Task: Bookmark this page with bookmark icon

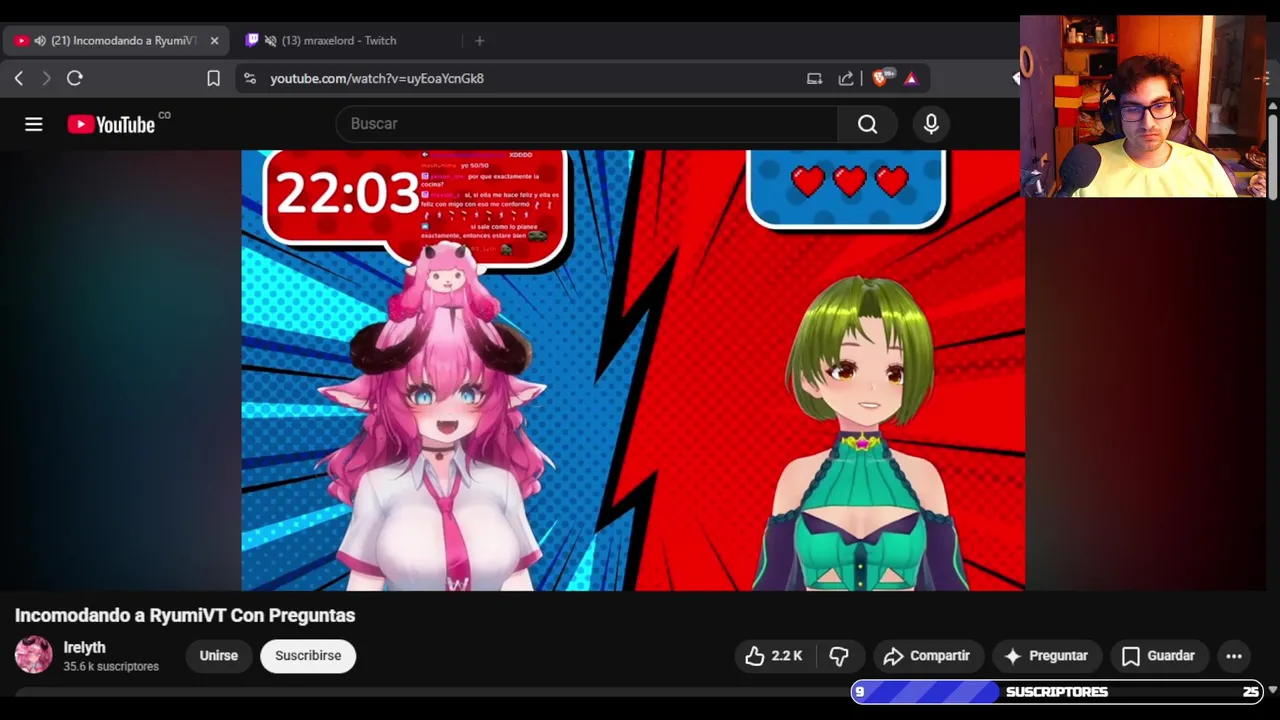Action: [x=213, y=78]
